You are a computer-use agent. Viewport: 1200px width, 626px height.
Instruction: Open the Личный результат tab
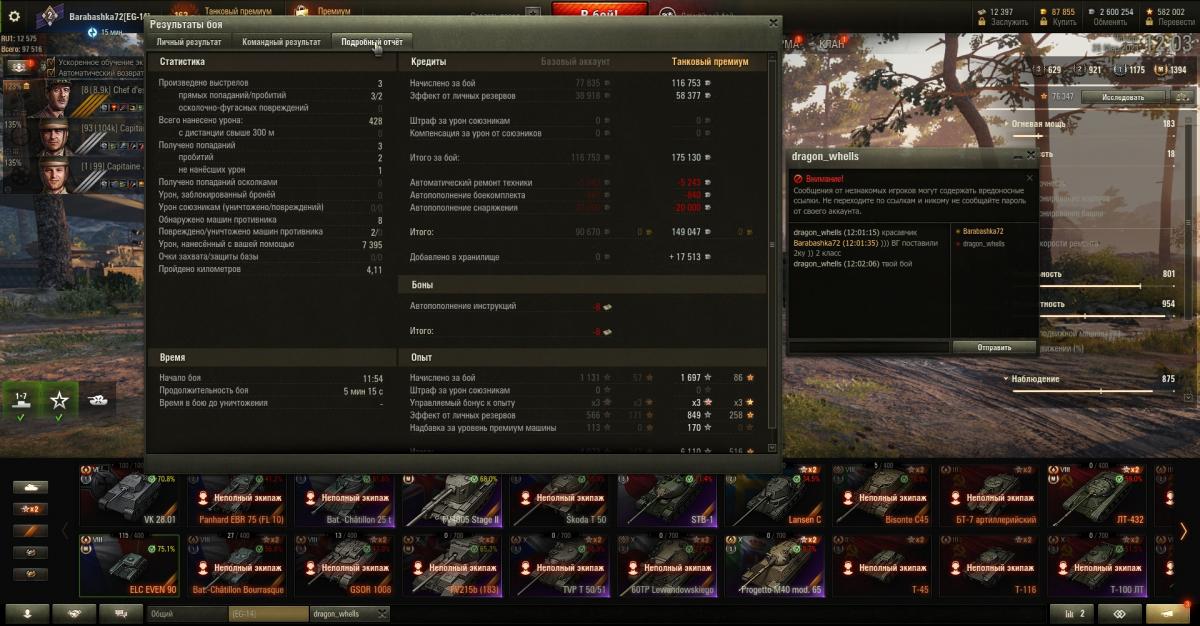pyautogui.click(x=189, y=42)
